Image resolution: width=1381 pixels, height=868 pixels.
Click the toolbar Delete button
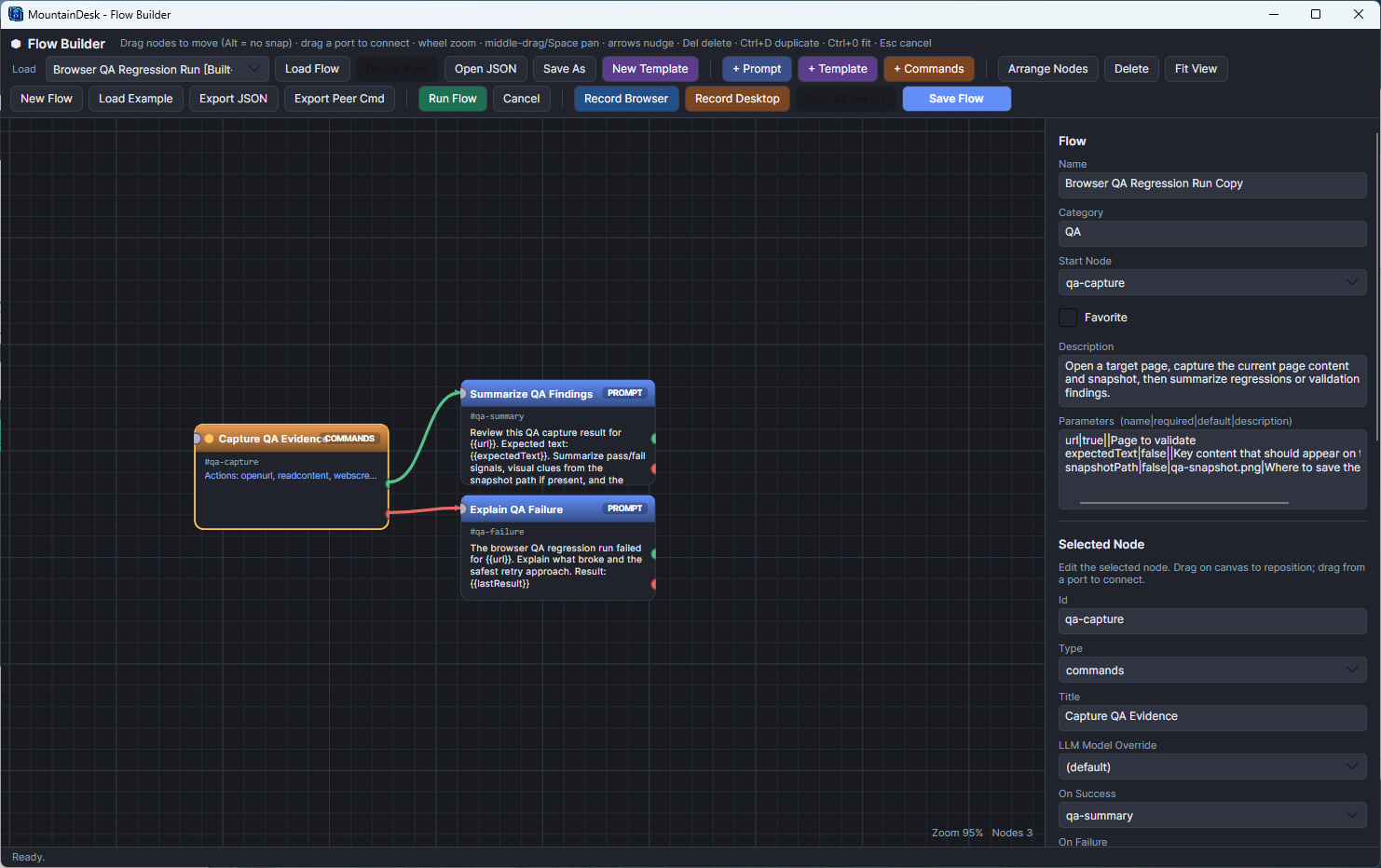1131,69
